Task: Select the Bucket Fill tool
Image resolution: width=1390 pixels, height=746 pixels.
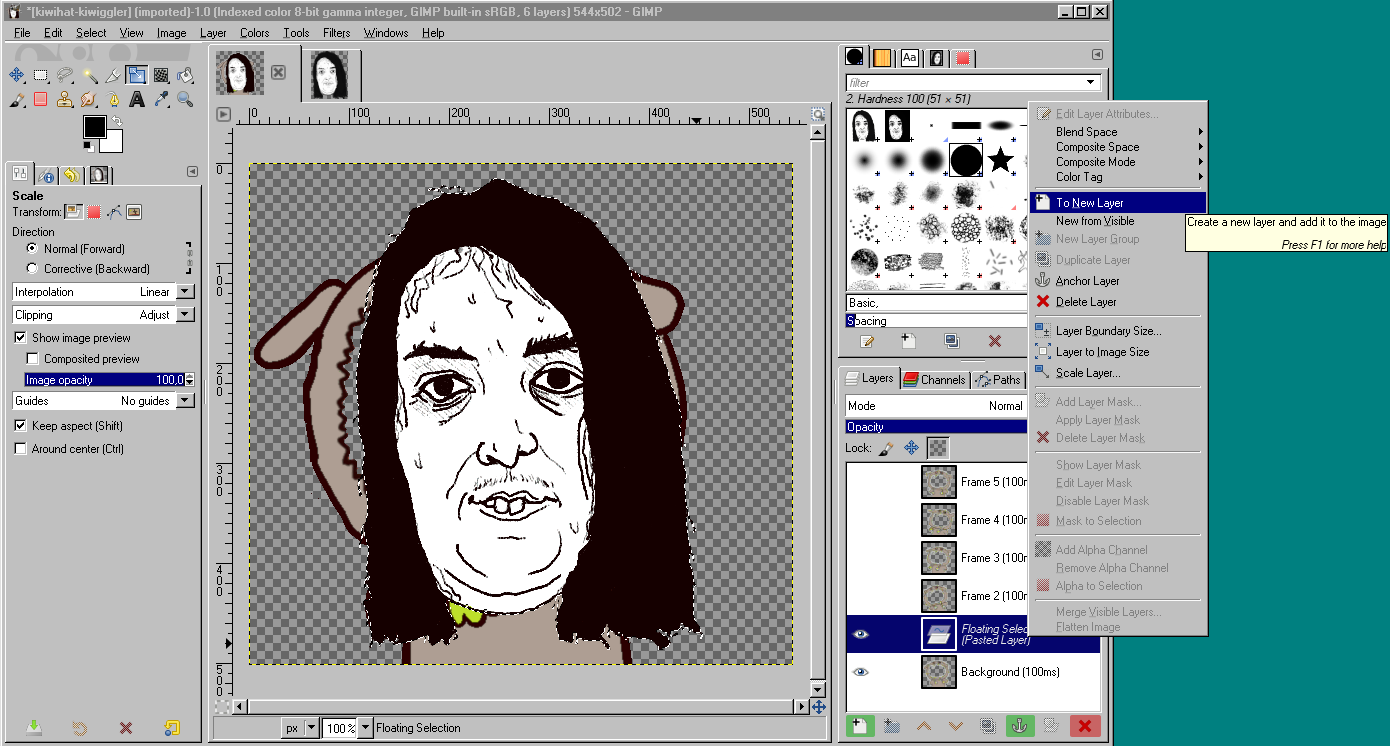Action: (x=185, y=75)
